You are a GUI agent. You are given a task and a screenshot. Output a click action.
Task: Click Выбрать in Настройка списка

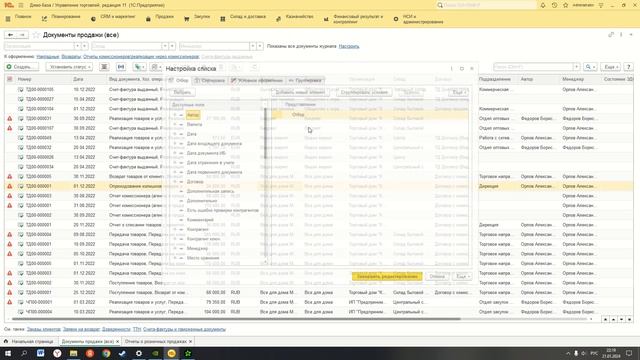182,92
